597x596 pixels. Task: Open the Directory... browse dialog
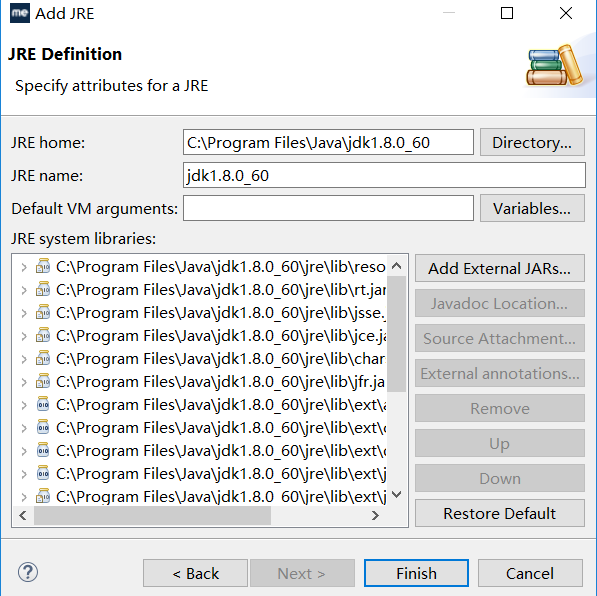click(x=532, y=142)
